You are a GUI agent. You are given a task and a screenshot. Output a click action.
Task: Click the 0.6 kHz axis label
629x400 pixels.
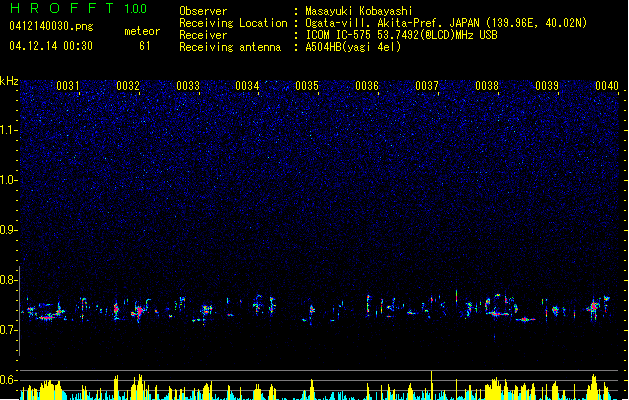(x=9, y=380)
